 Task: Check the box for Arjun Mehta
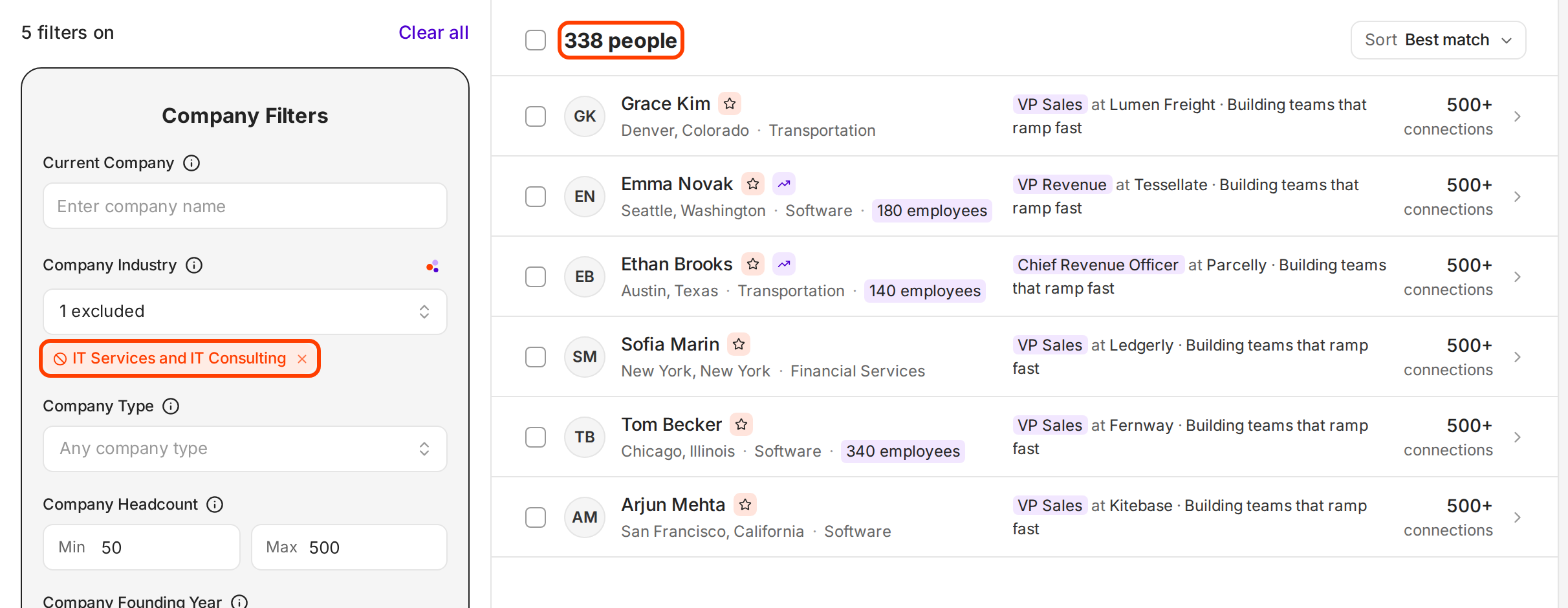click(536, 517)
